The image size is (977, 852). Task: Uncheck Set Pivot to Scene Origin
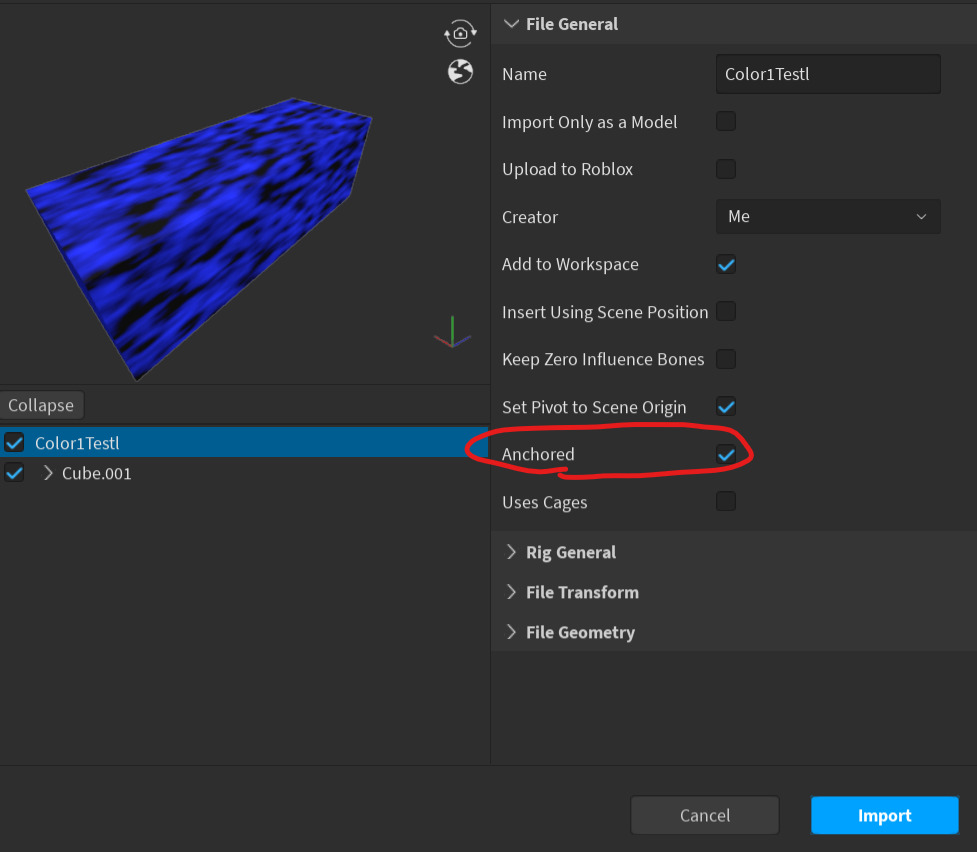coord(725,406)
